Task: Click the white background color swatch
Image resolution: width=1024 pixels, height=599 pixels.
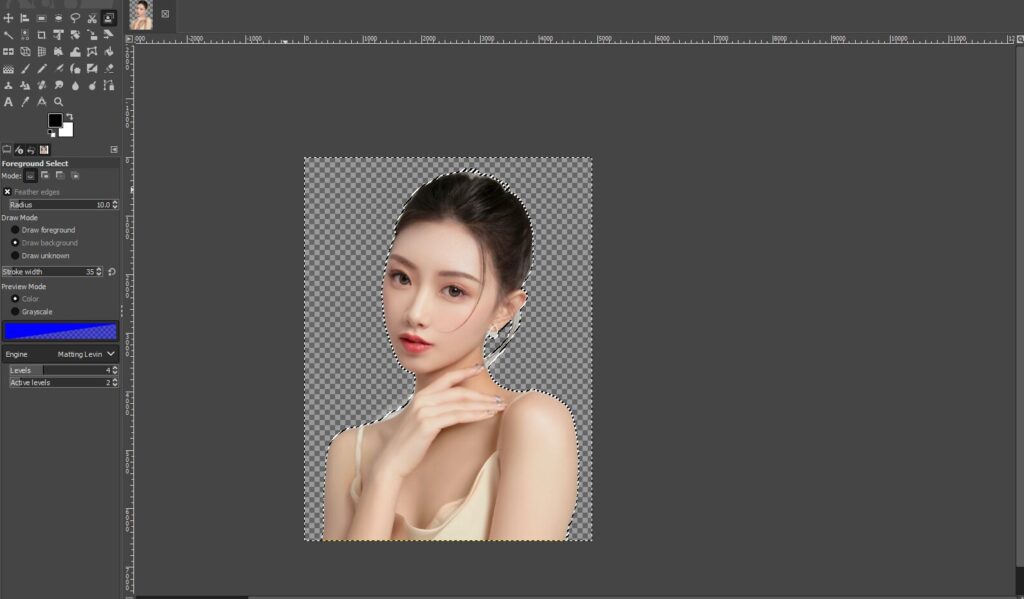Action: [x=68, y=131]
